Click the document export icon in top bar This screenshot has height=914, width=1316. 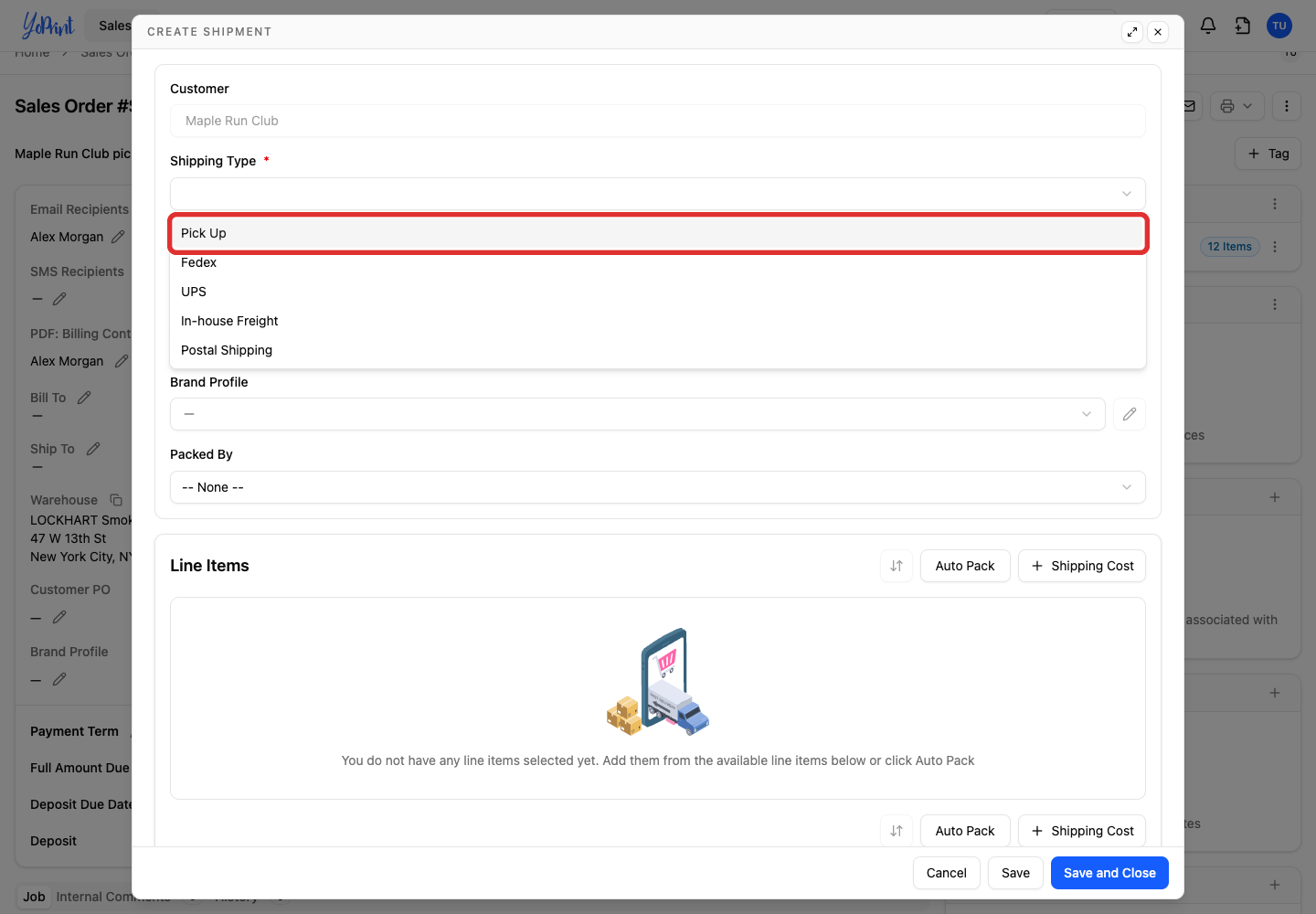click(x=1243, y=26)
